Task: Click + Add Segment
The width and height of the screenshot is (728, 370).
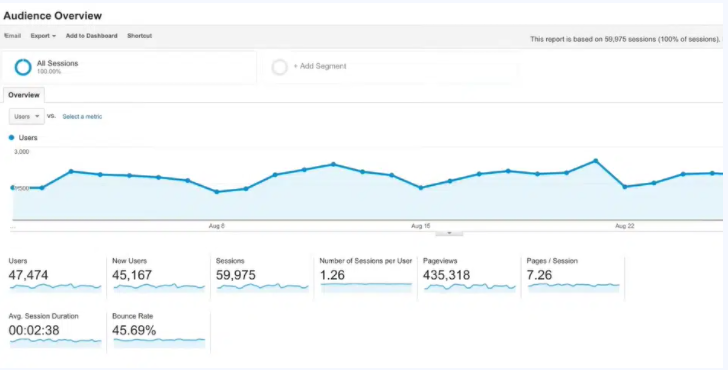Action: [320, 66]
